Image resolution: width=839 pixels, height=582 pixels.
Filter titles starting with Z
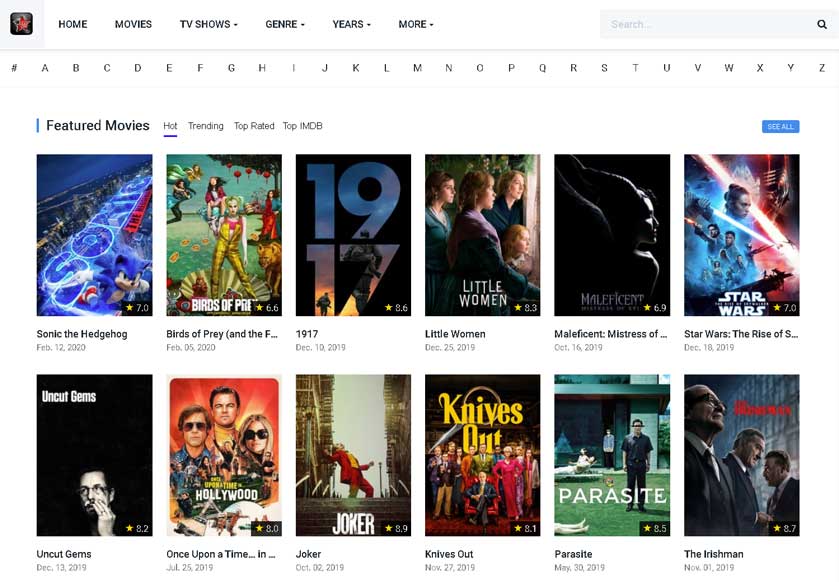[822, 68]
